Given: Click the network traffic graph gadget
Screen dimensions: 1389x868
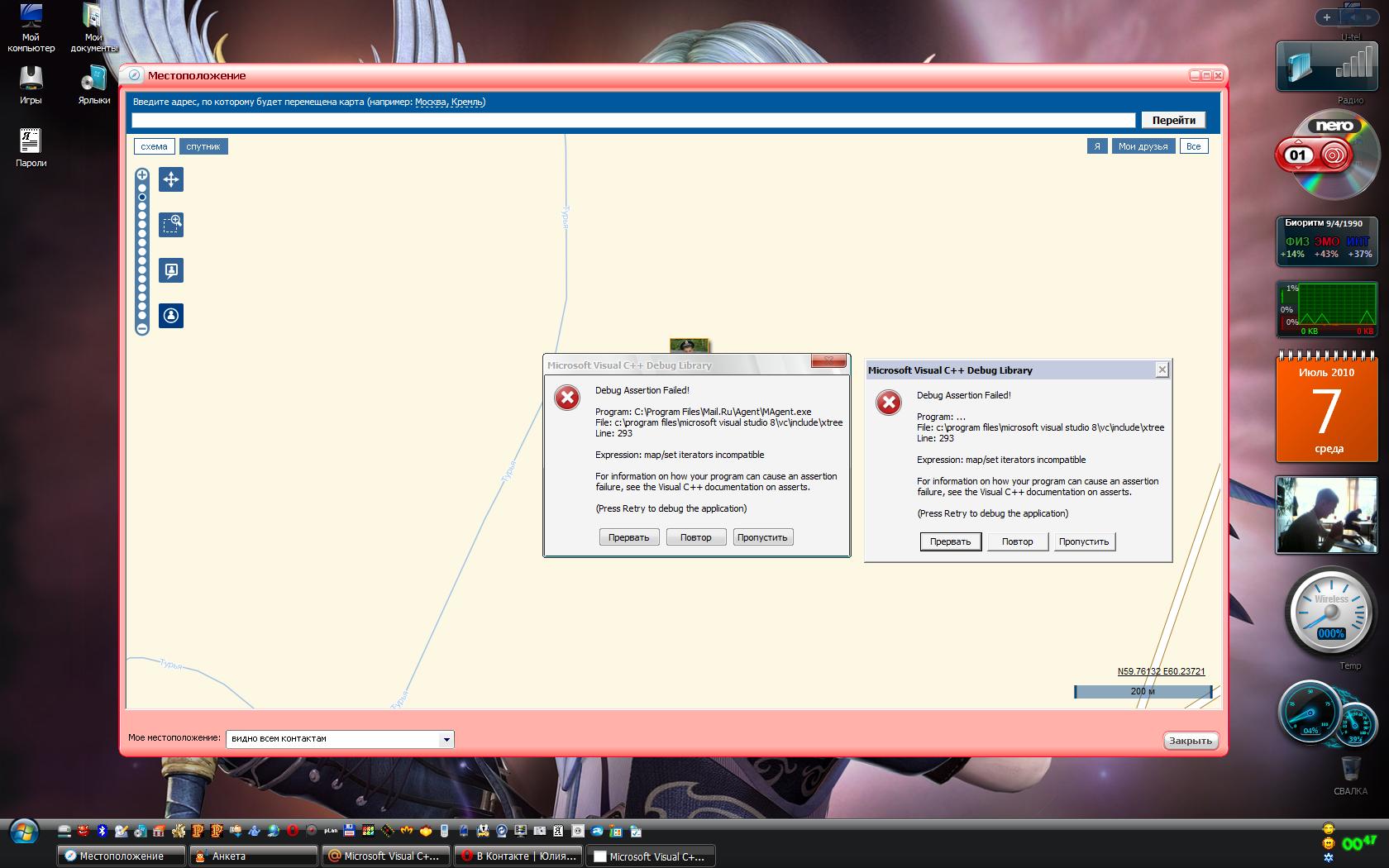Looking at the screenshot, I should [x=1326, y=308].
